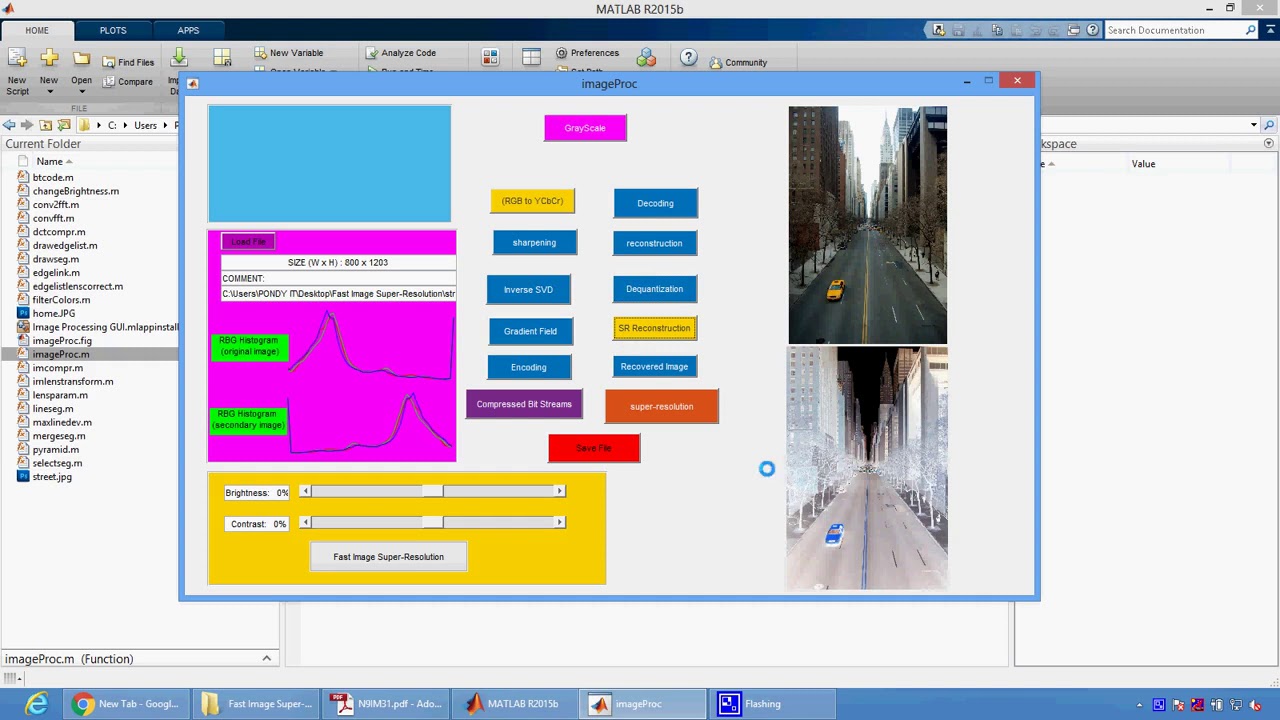Click the round help icon beside search box
1280x720 pixels.
(1093, 30)
